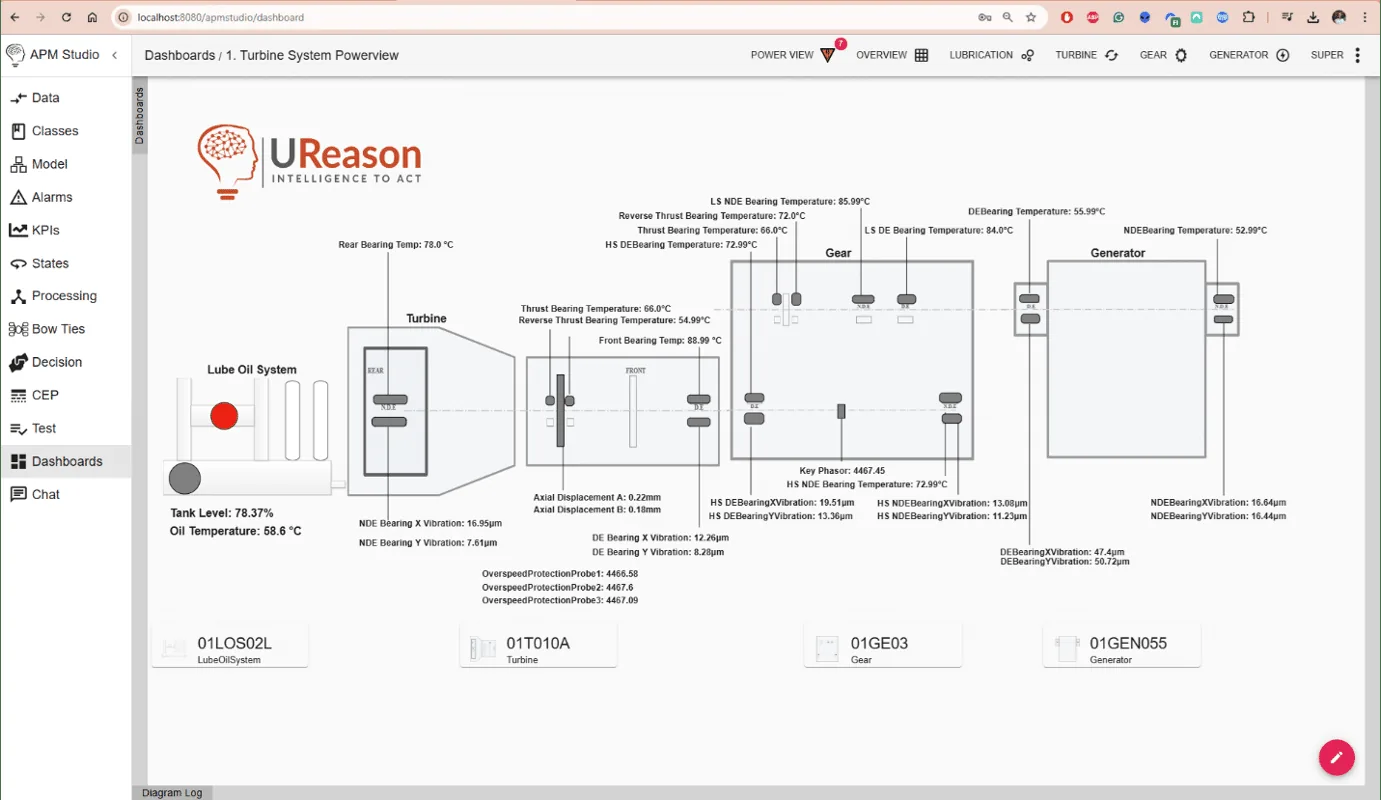Open Bow Ties in the sidebar
Viewport: 1381px width, 800px height.
tap(65, 329)
